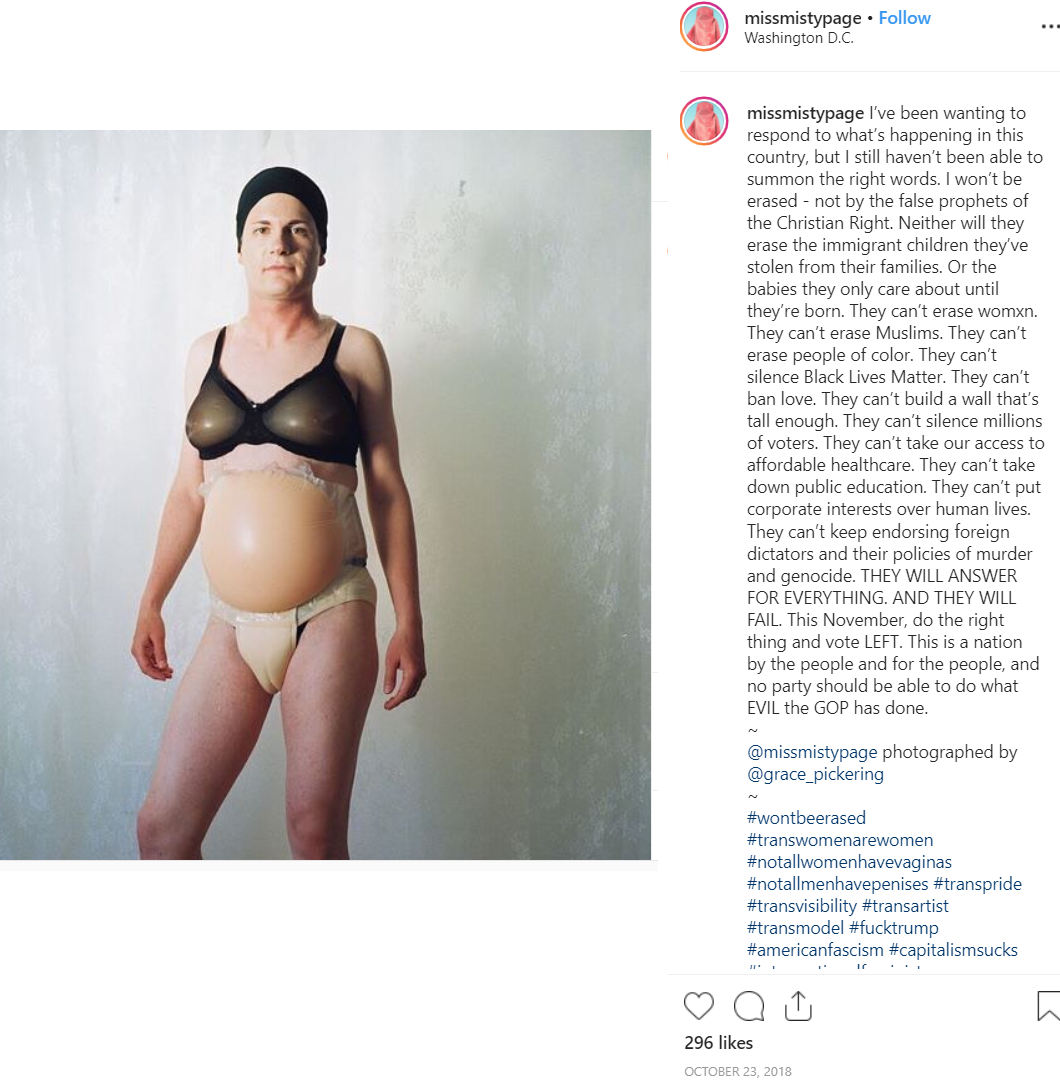Open missmistypage username in caption
The height and width of the screenshot is (1090, 1060).
806,113
